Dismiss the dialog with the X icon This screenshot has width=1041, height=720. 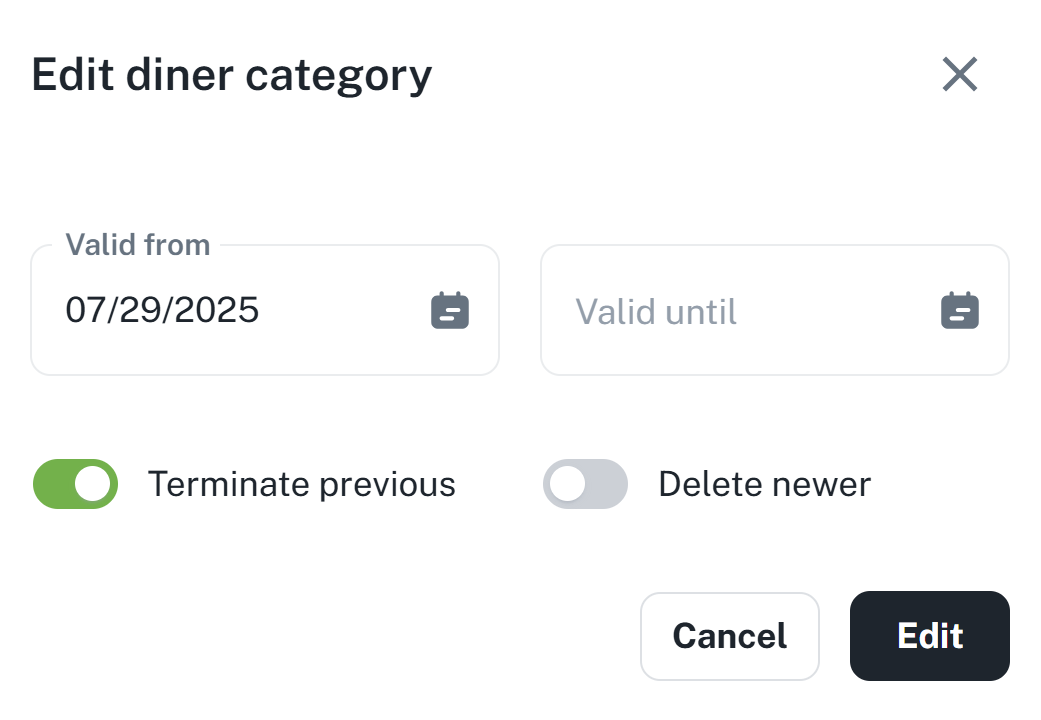pyautogui.click(x=960, y=74)
